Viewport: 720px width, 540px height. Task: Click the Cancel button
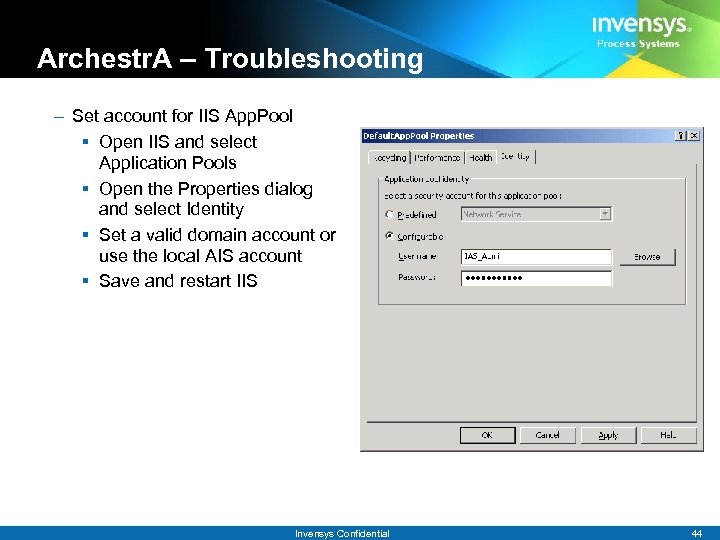547,435
